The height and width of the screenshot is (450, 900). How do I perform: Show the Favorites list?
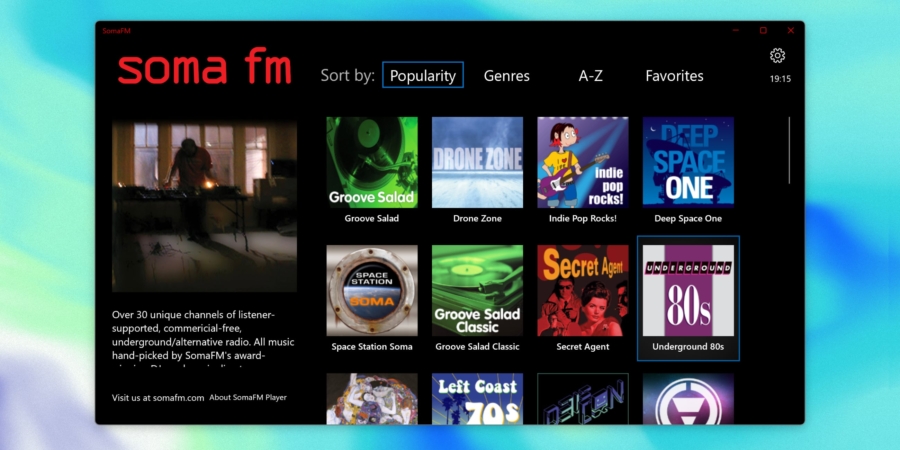(674, 75)
